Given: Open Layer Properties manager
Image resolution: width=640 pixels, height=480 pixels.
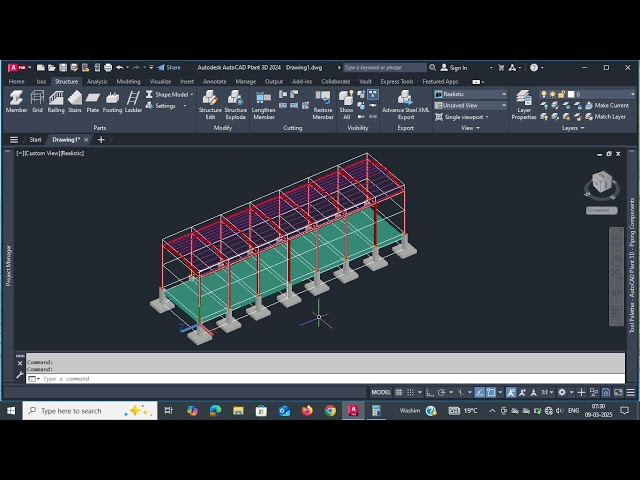Looking at the screenshot, I should pyautogui.click(x=524, y=105).
